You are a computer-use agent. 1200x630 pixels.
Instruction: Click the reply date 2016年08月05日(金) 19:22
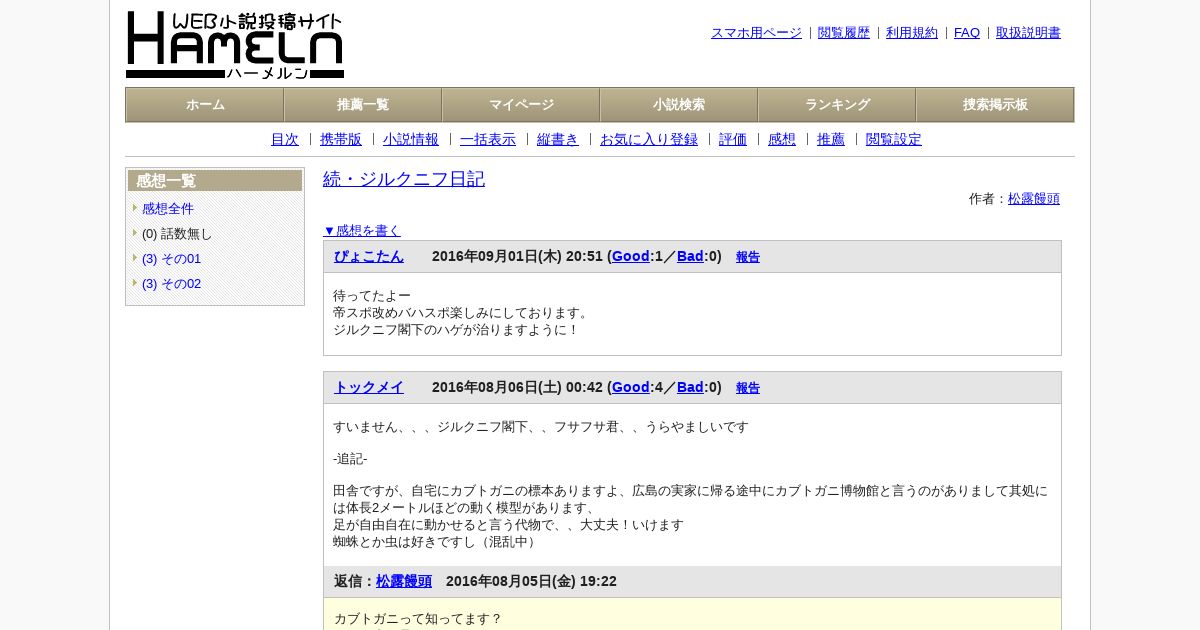(531, 582)
